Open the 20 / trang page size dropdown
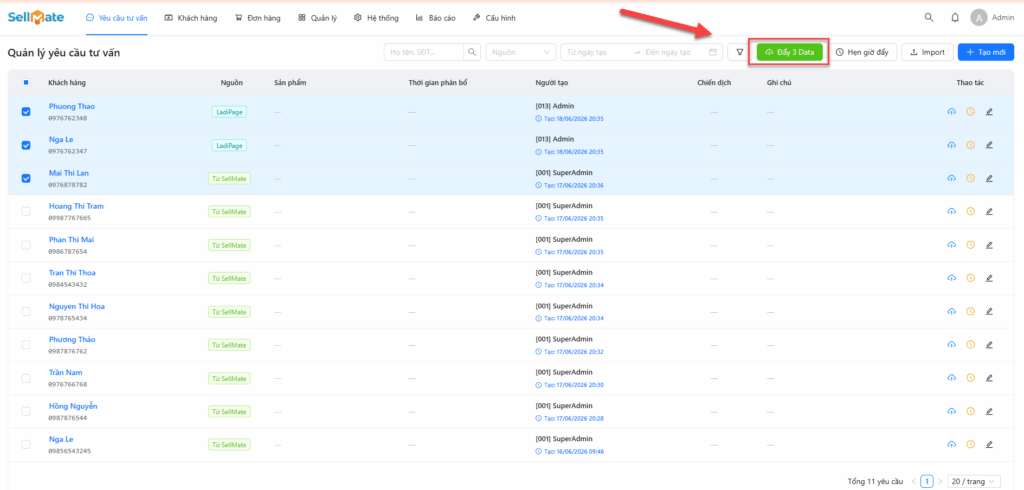The width and height of the screenshot is (1024, 490). coord(974,482)
